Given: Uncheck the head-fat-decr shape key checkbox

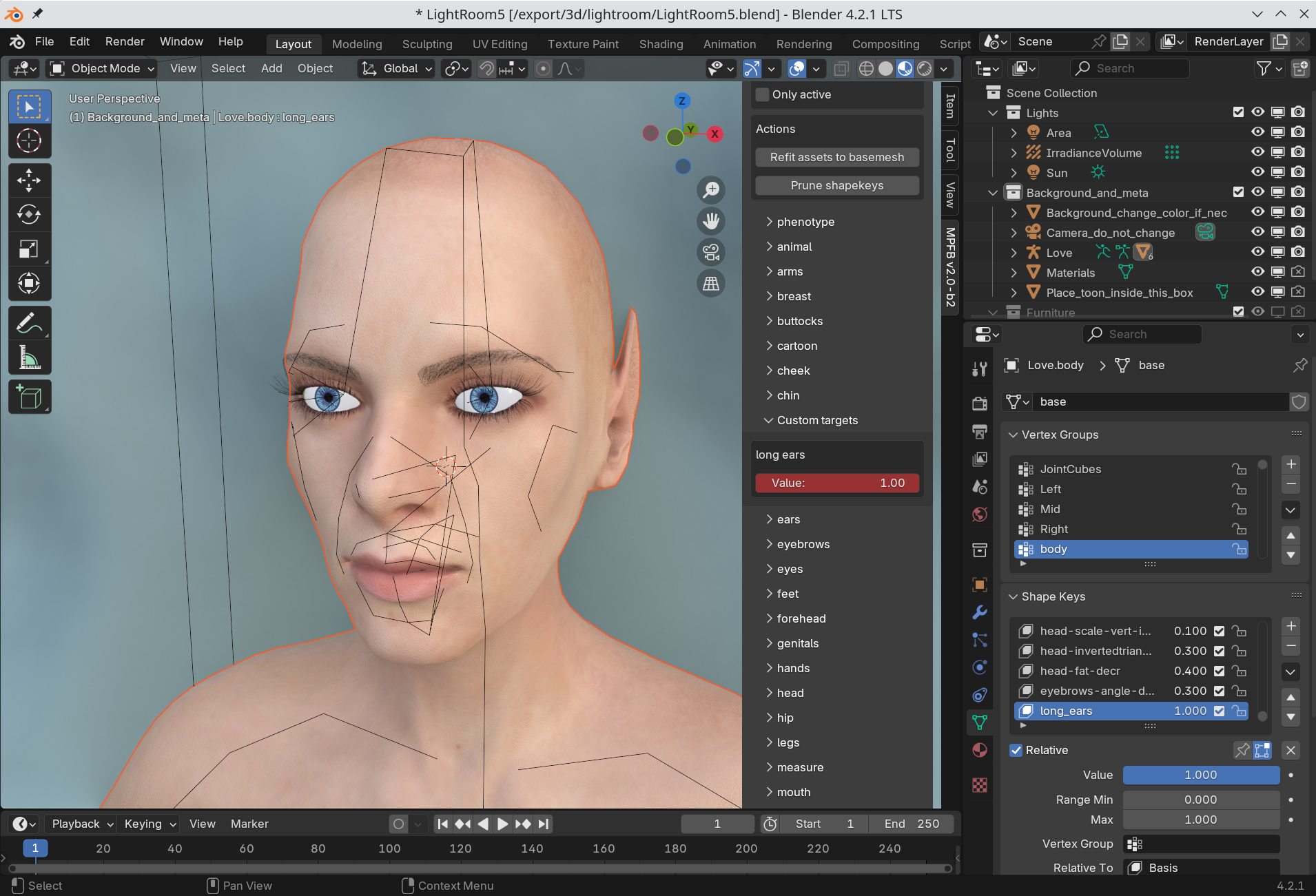Looking at the screenshot, I should click(1219, 671).
